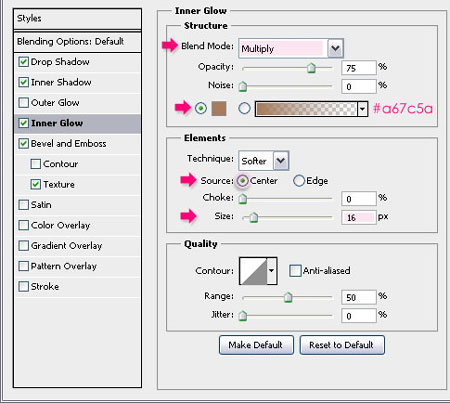Select the Bevel and Emboss row

78,144
